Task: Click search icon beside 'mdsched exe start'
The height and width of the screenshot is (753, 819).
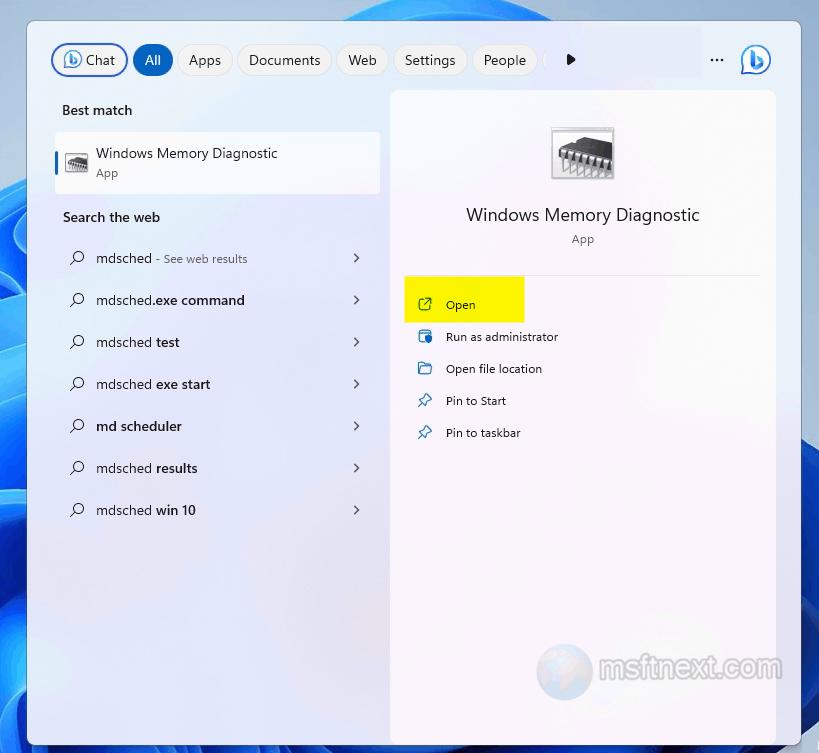Action: coord(77,384)
